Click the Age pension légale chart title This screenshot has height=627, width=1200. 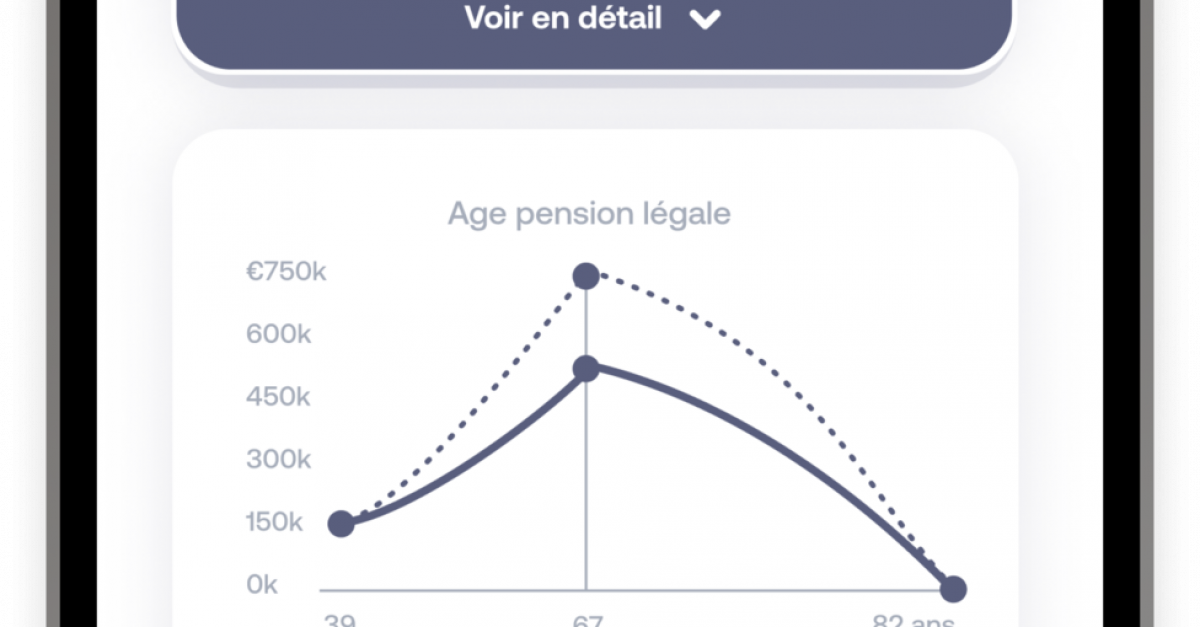point(589,214)
